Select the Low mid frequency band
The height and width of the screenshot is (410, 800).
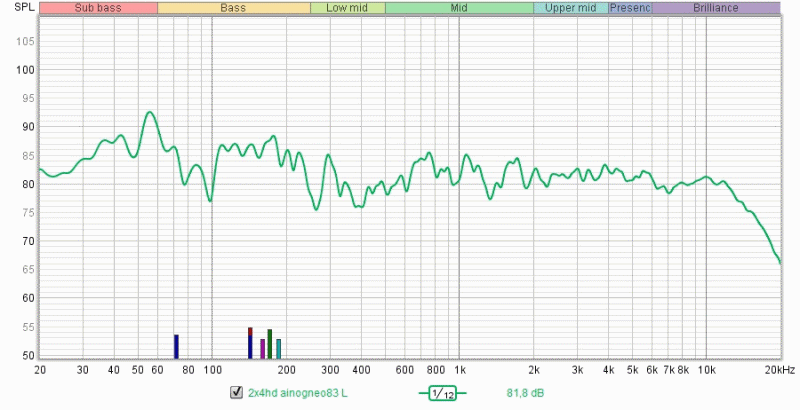pyautogui.click(x=347, y=8)
